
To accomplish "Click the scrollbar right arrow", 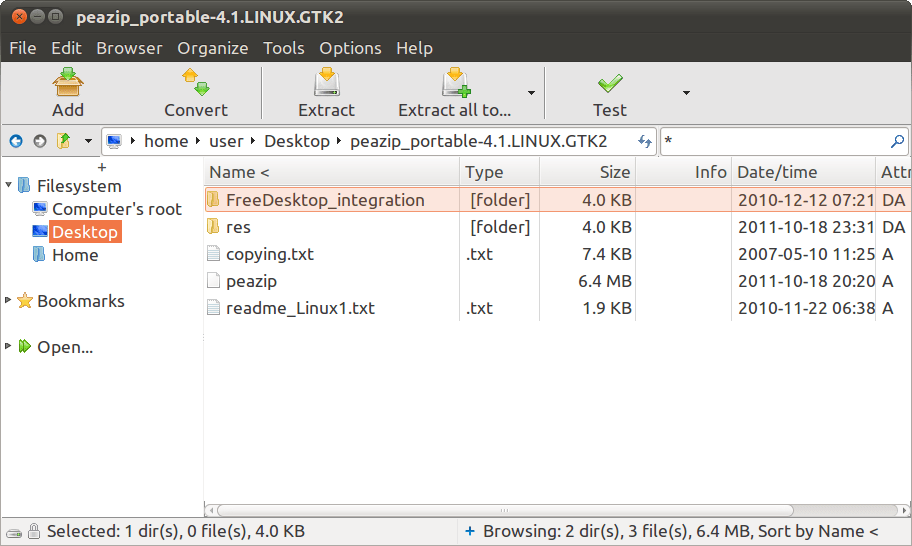I will pos(904,511).
